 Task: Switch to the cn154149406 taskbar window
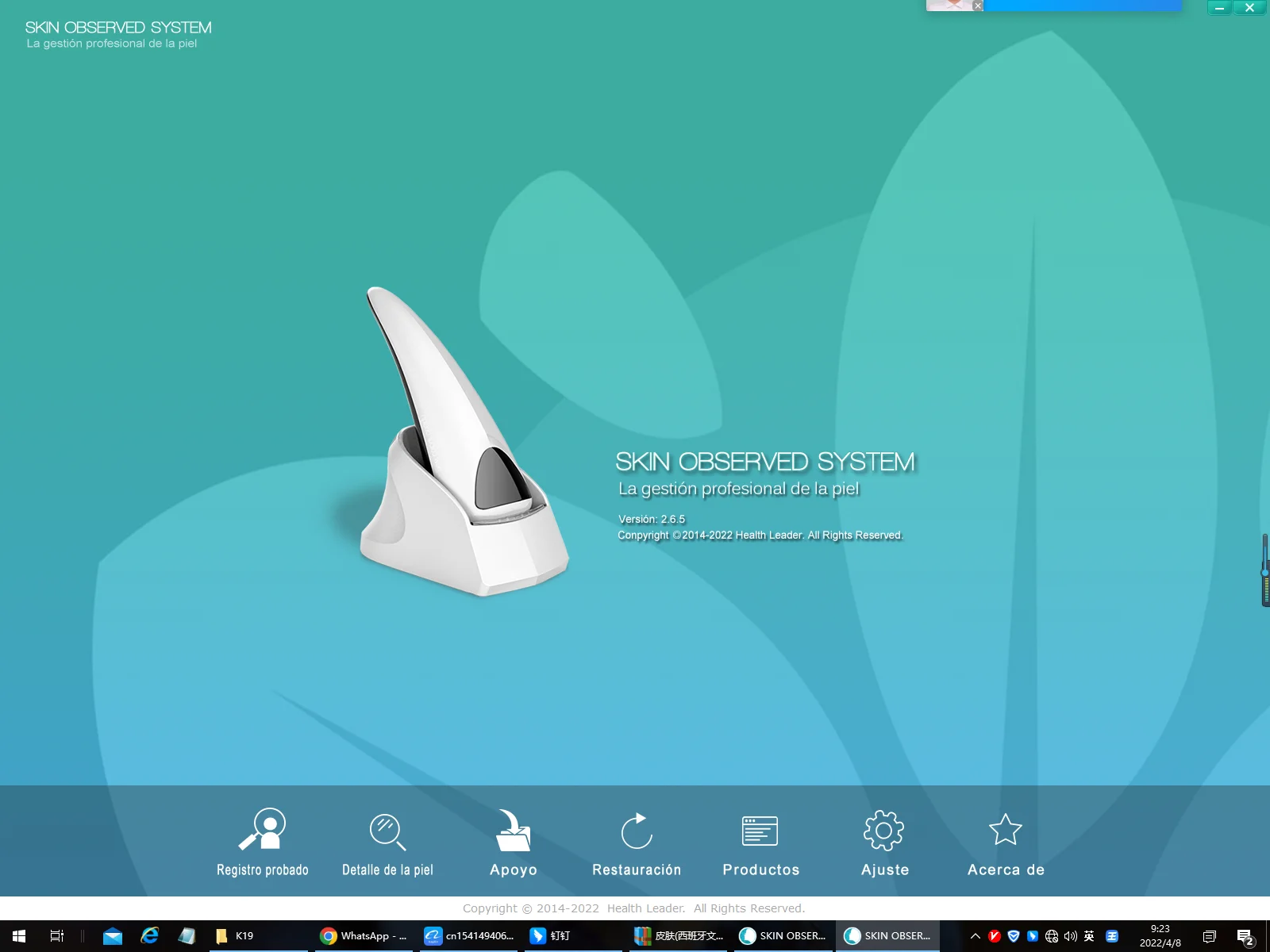coord(468,936)
